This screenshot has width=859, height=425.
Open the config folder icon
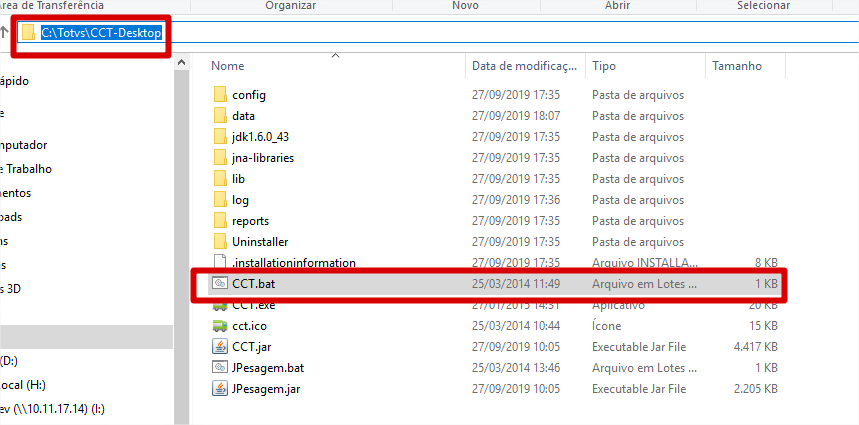(220, 95)
